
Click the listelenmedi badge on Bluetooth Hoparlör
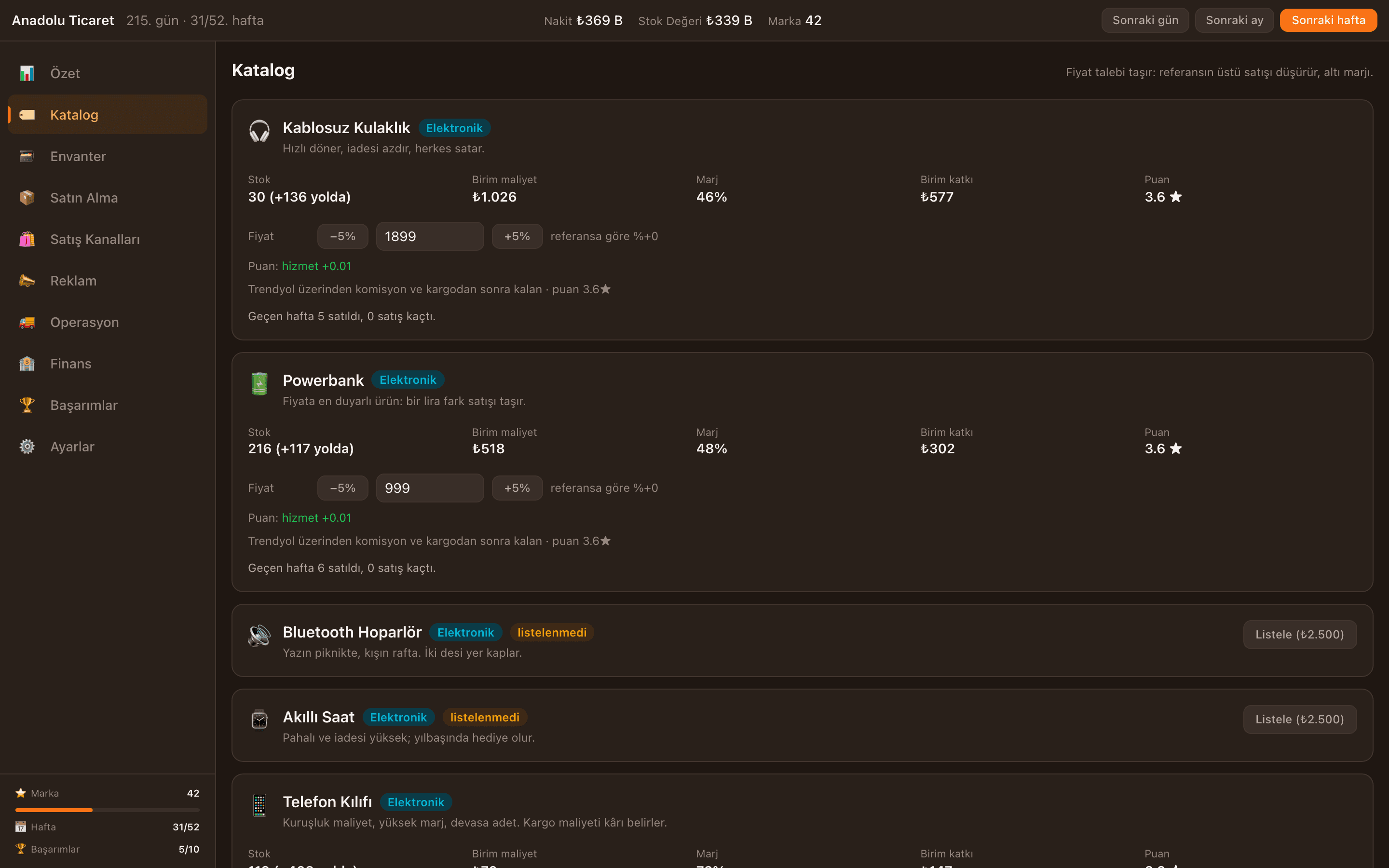pyautogui.click(x=552, y=632)
